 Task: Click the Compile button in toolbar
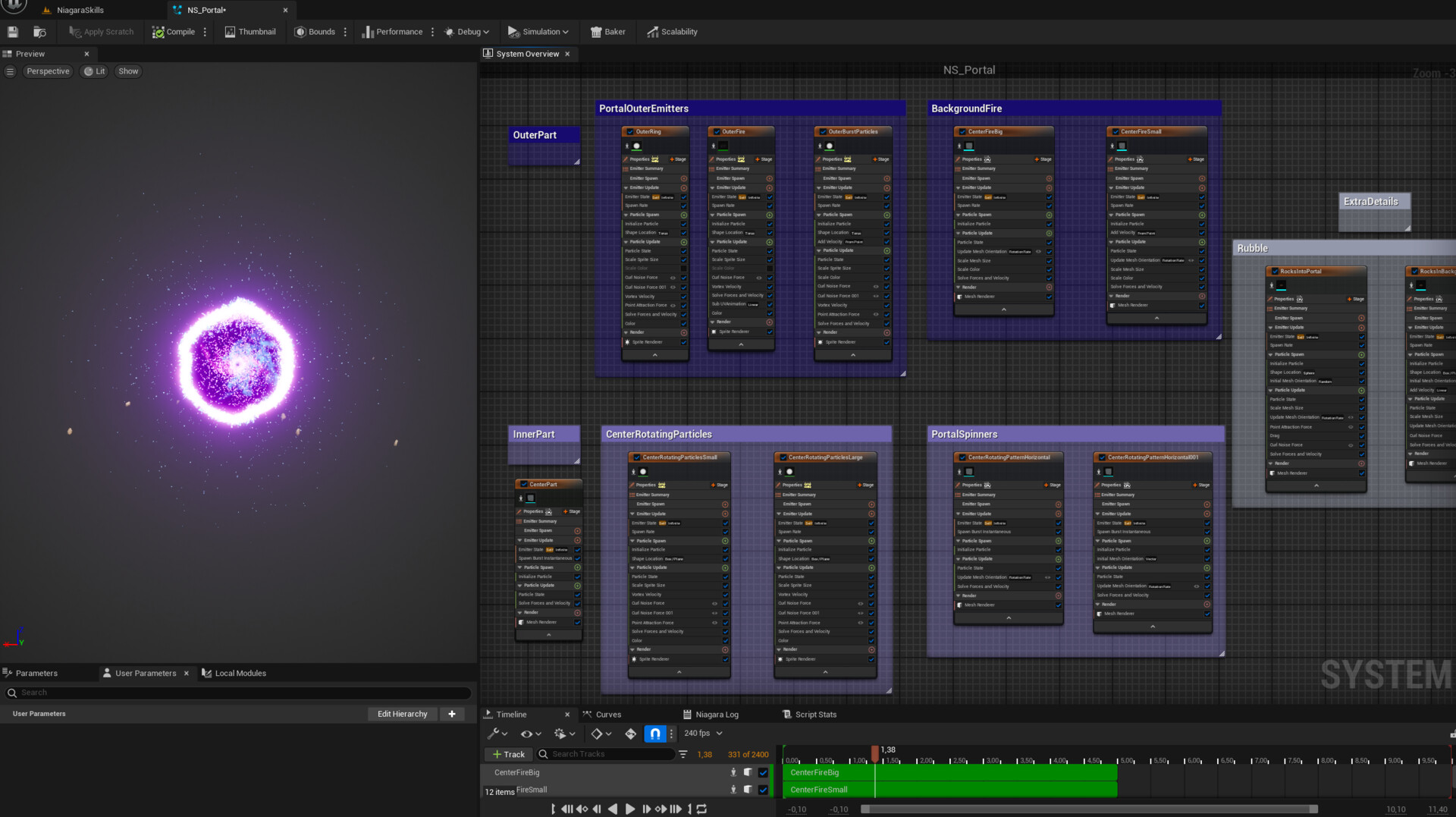click(x=174, y=32)
